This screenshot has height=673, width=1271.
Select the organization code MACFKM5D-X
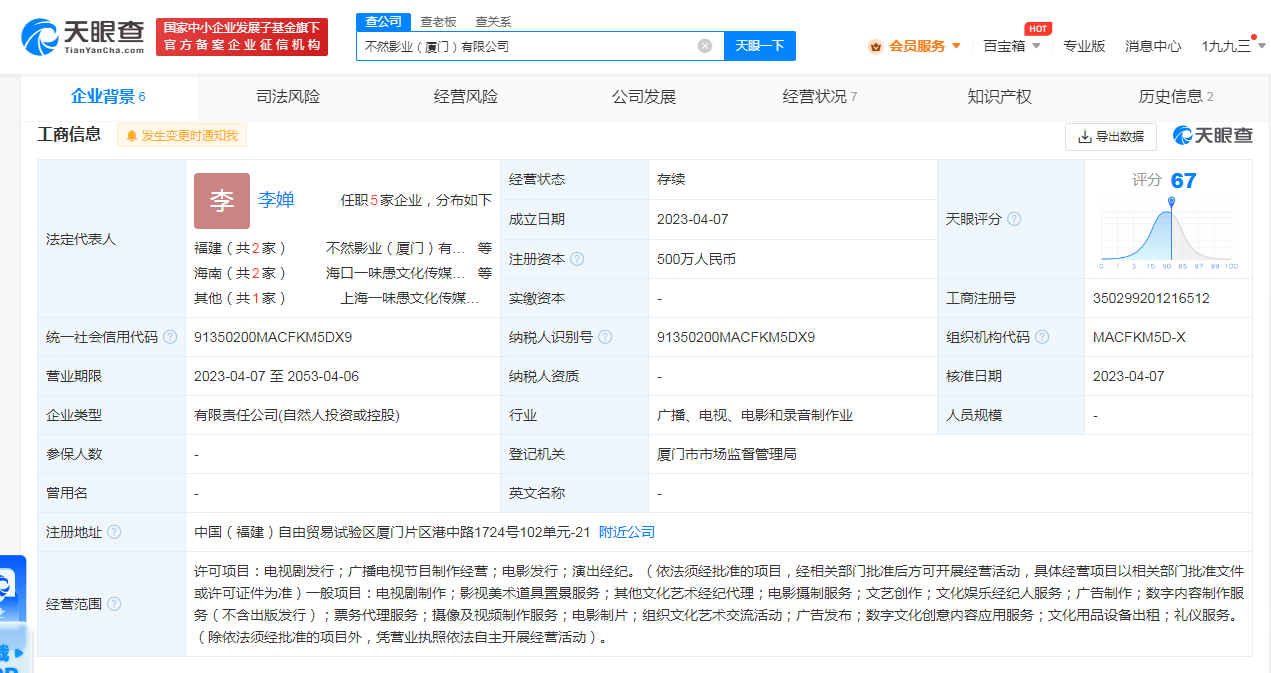tap(1139, 337)
